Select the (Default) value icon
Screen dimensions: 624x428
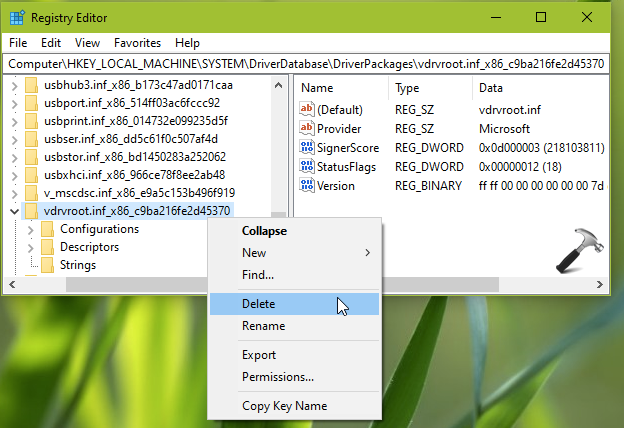click(x=307, y=110)
